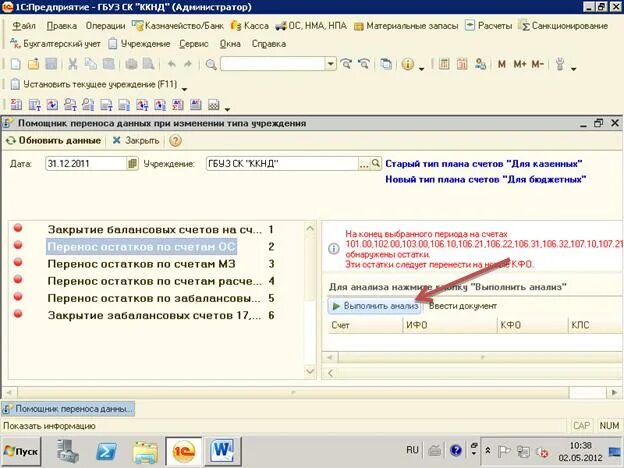Open calendar picker beside date field

(x=132, y=164)
